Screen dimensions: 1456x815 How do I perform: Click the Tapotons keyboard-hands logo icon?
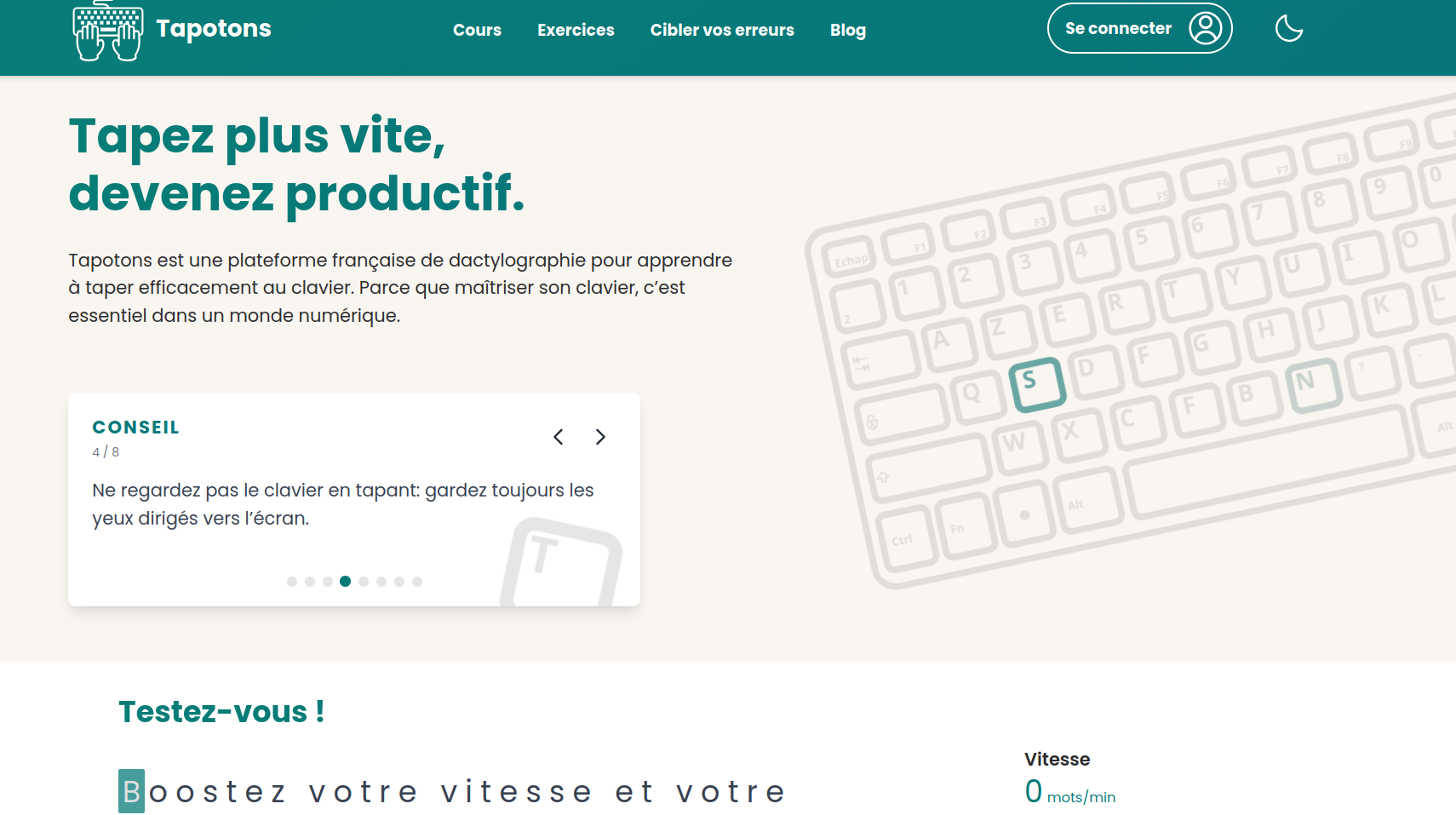tap(107, 31)
